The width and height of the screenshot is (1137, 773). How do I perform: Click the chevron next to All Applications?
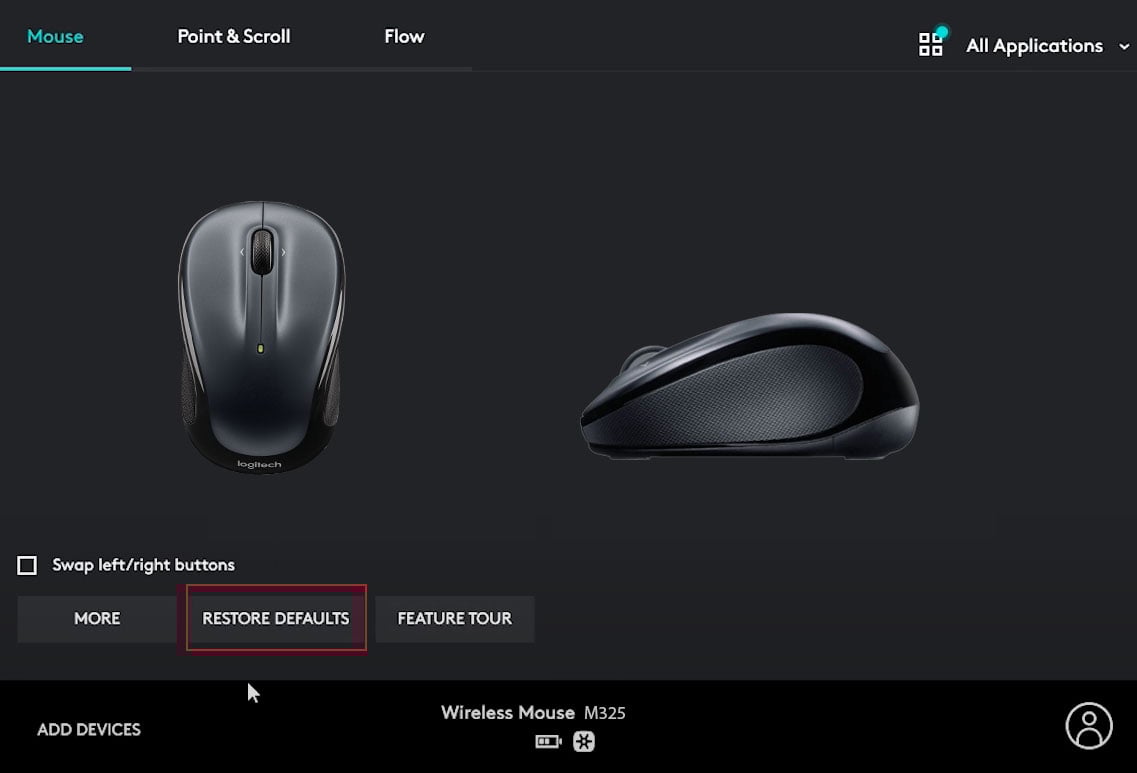[x=1124, y=46]
